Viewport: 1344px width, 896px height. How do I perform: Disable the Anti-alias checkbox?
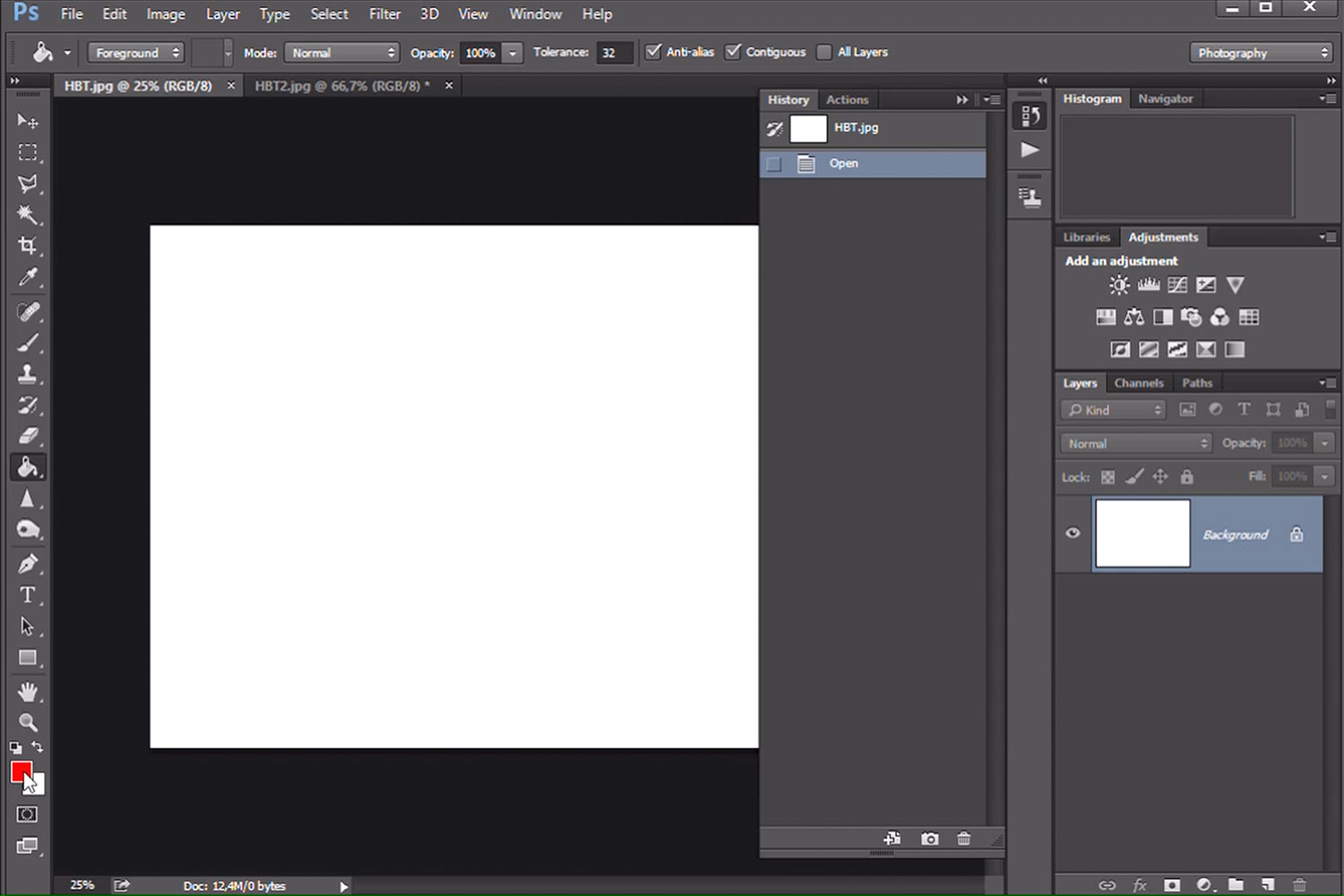coord(653,52)
